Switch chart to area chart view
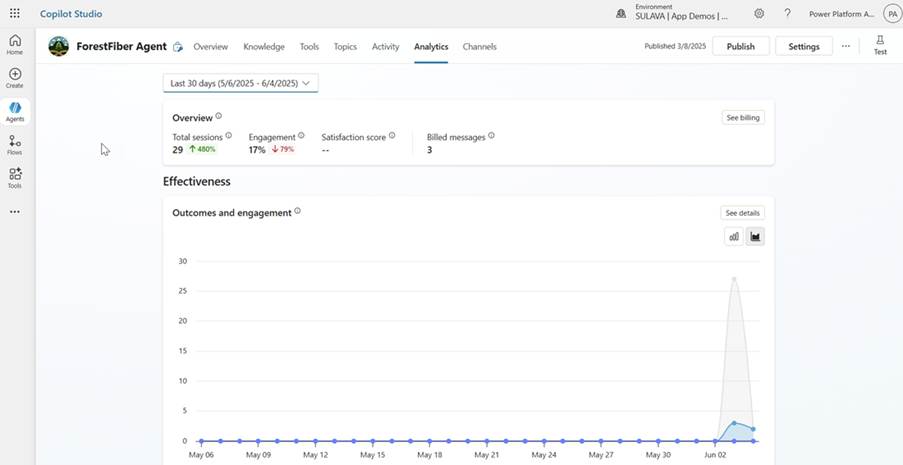This screenshot has width=903, height=465. [755, 237]
